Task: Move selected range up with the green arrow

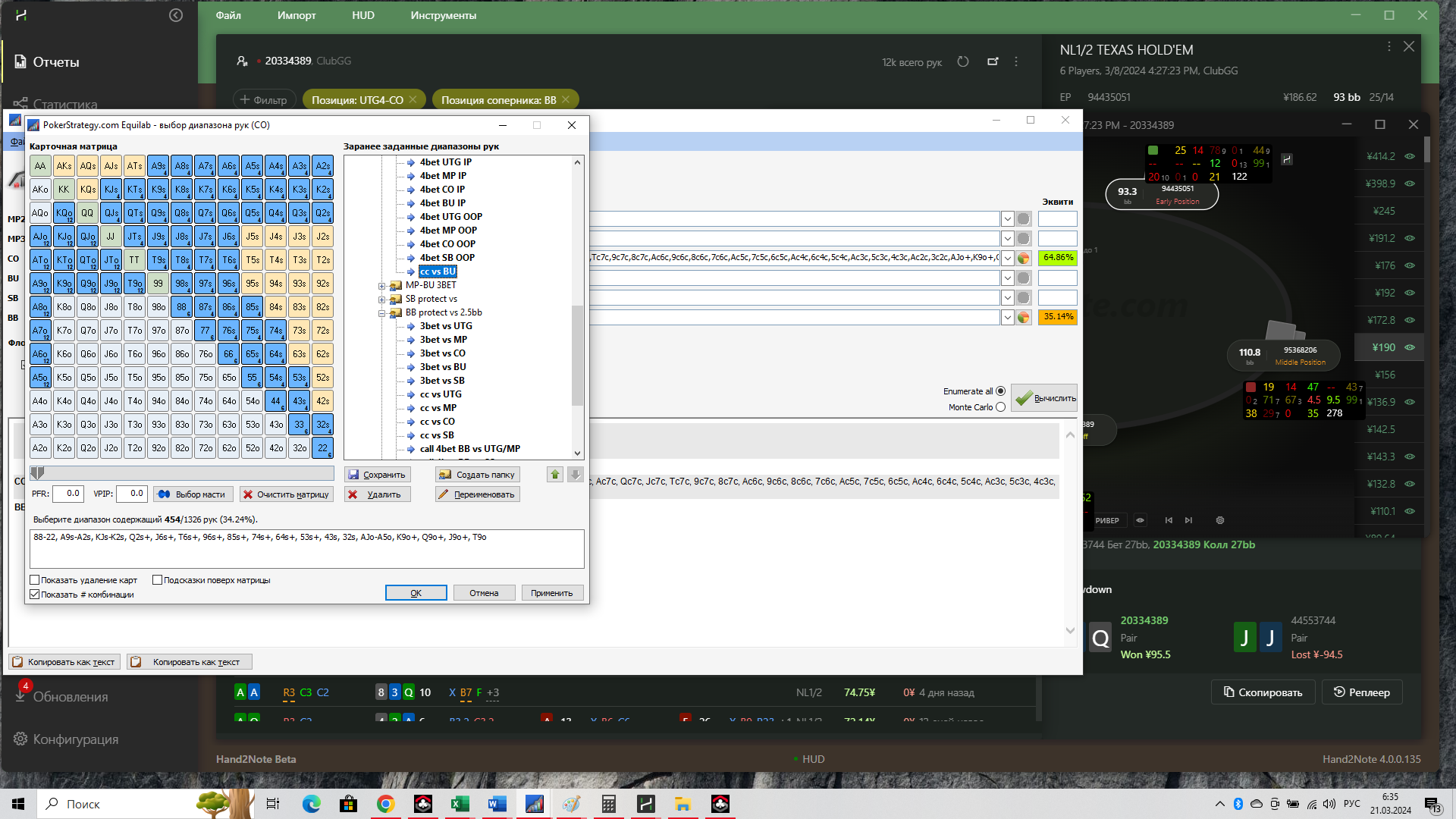Action: pos(555,475)
